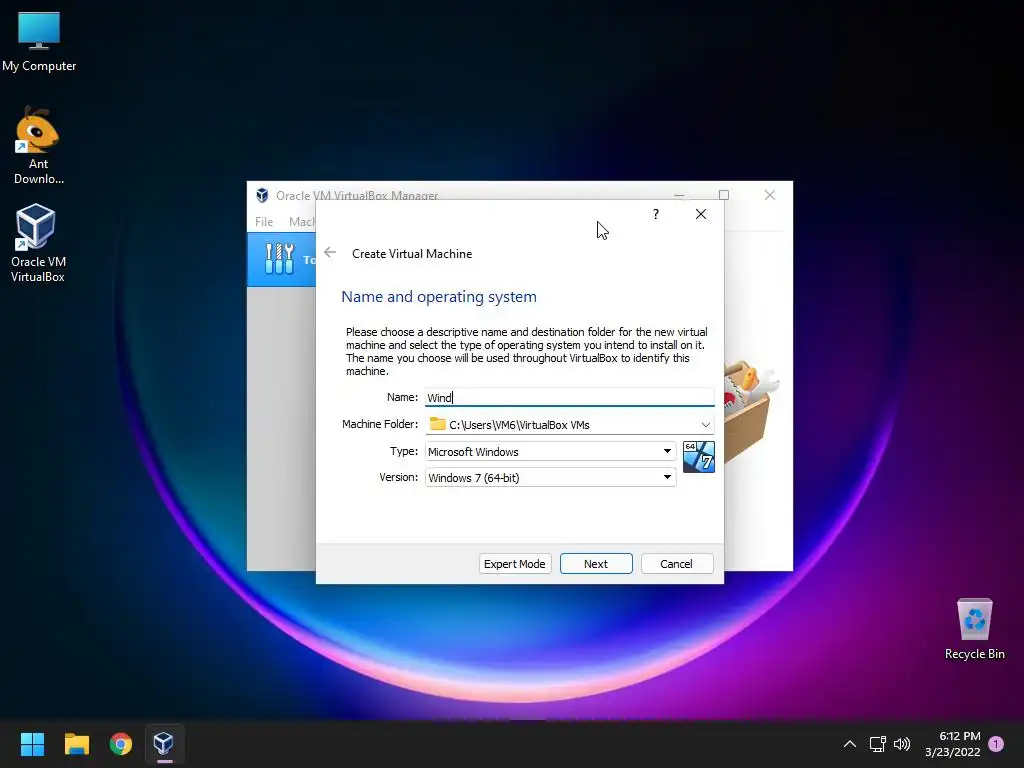This screenshot has width=1024, height=768.
Task: Open the Type dropdown showing Microsoft Windows
Action: (551, 451)
